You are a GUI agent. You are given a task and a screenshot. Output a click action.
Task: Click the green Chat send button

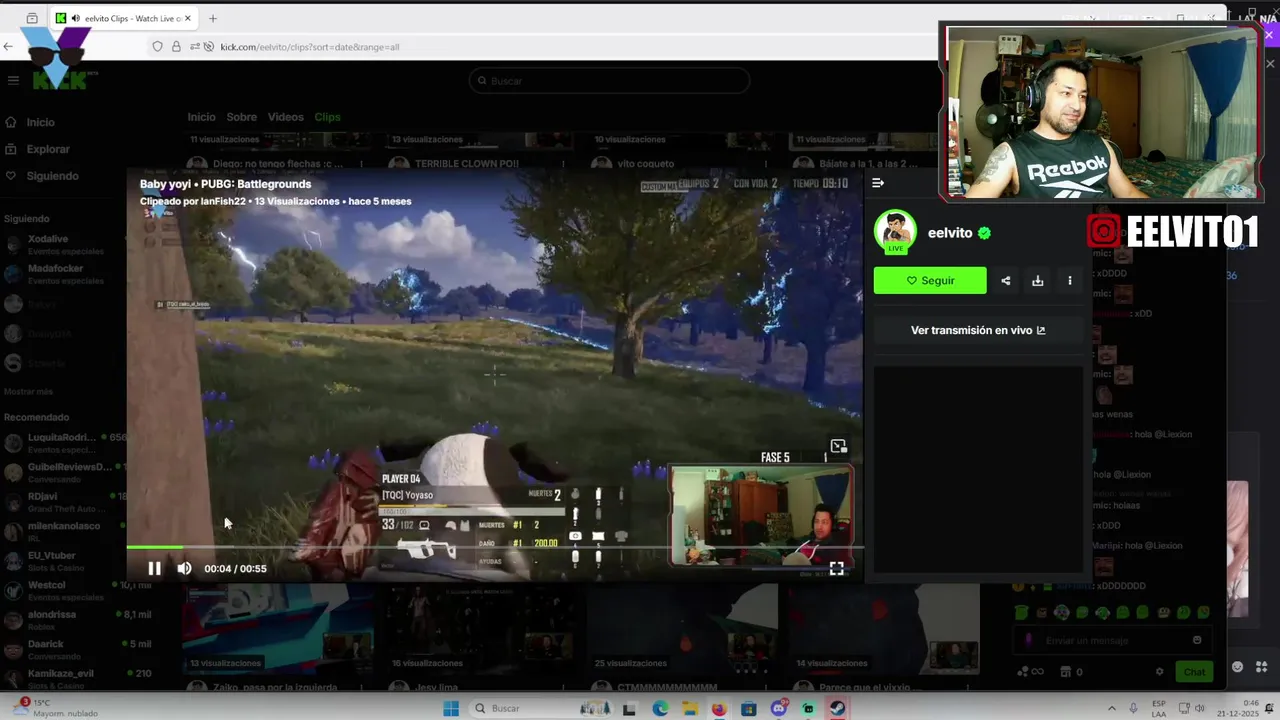coord(1194,672)
